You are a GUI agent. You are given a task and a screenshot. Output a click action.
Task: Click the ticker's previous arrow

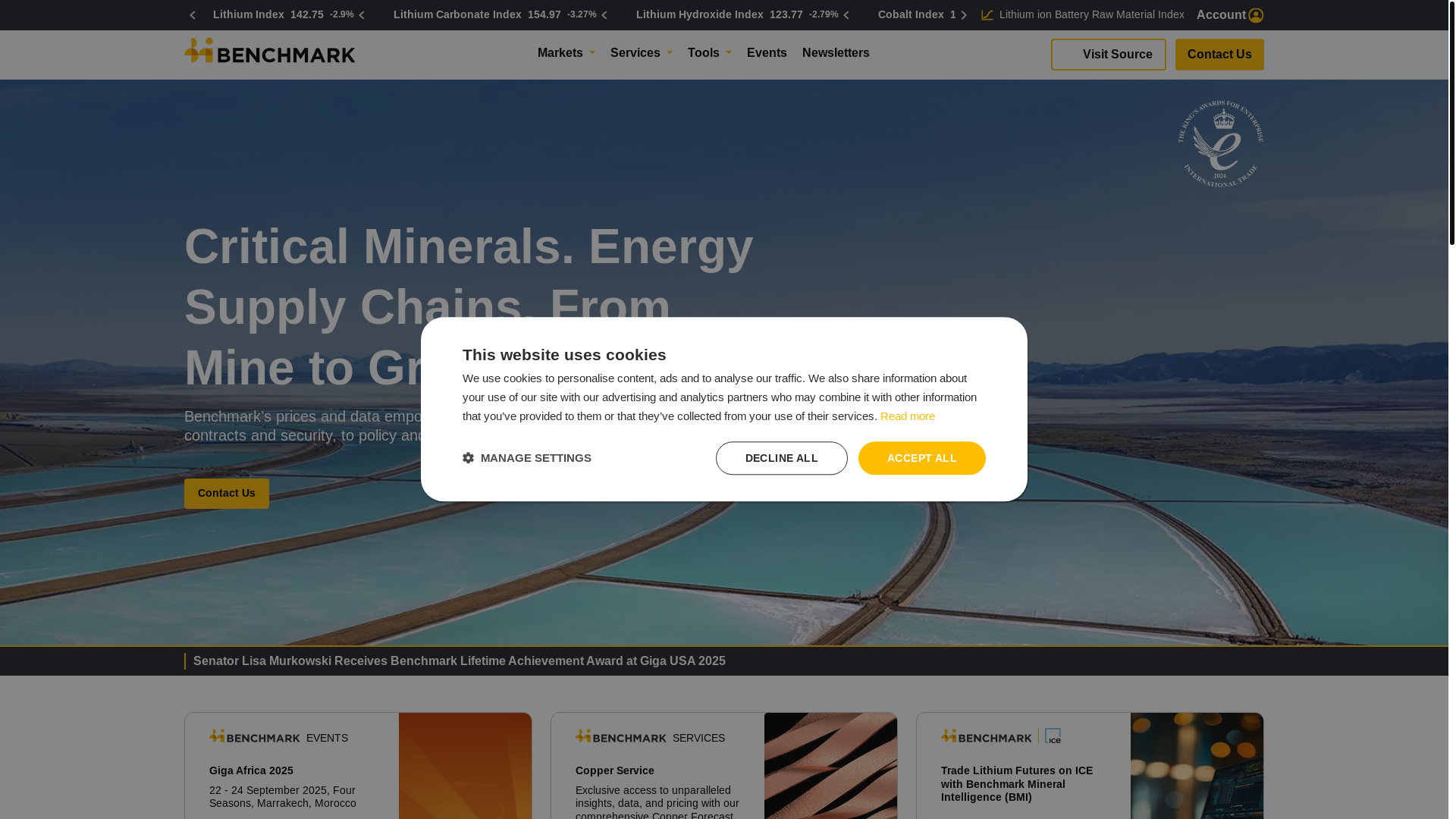[193, 15]
